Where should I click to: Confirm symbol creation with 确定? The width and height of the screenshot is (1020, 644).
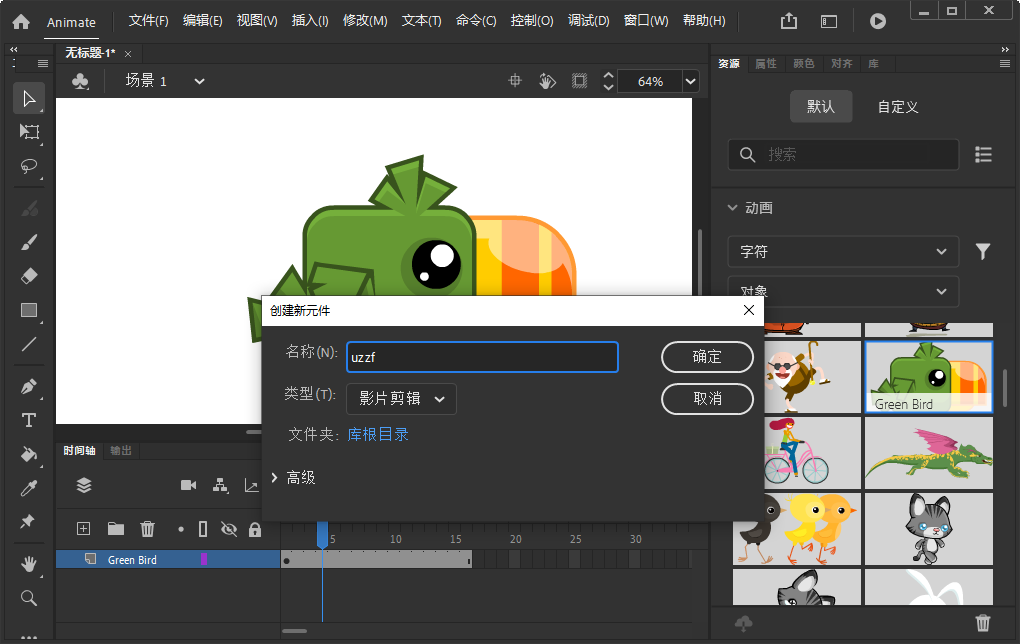coord(707,357)
